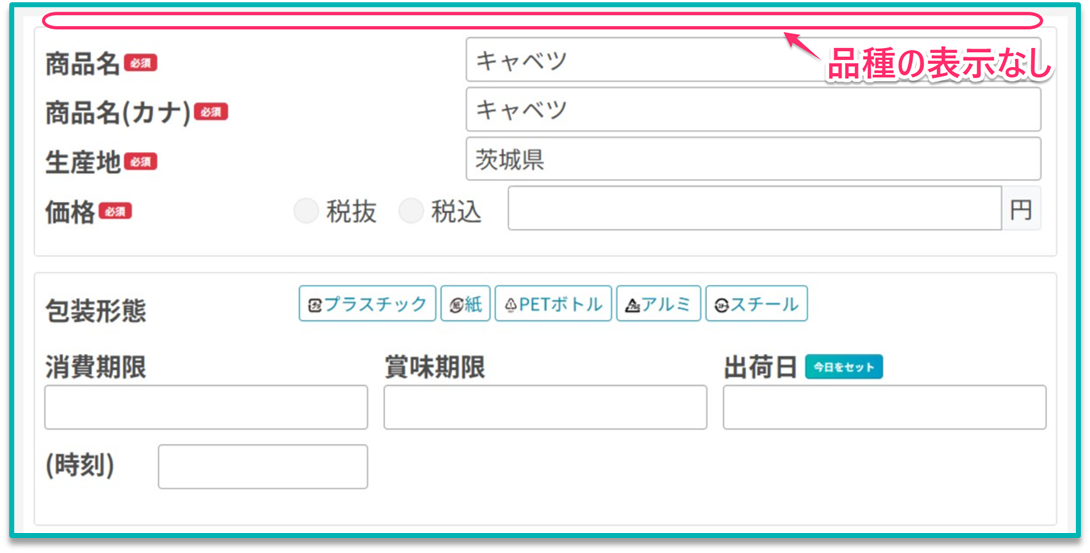The width and height of the screenshot is (1090, 553).
Task: Open the 消費期限 date field
Action: pos(206,407)
